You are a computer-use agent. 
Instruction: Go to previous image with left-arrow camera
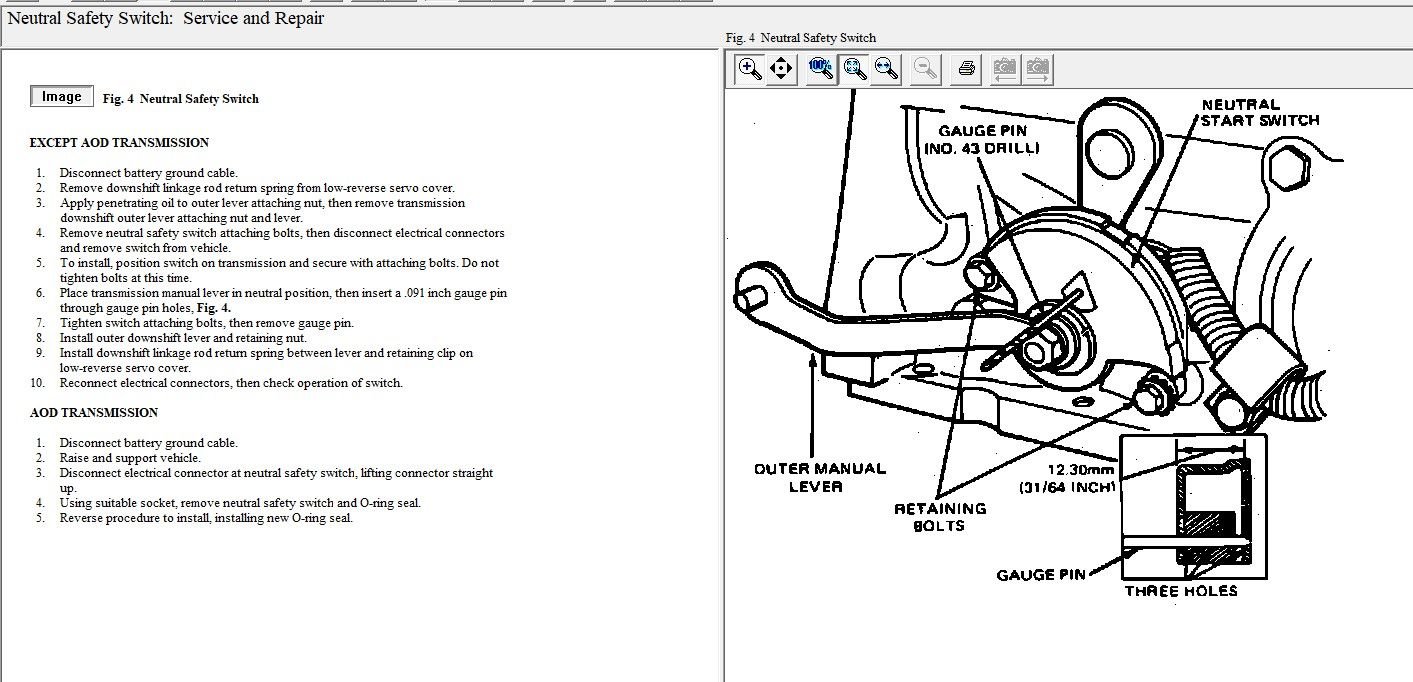coord(1005,68)
